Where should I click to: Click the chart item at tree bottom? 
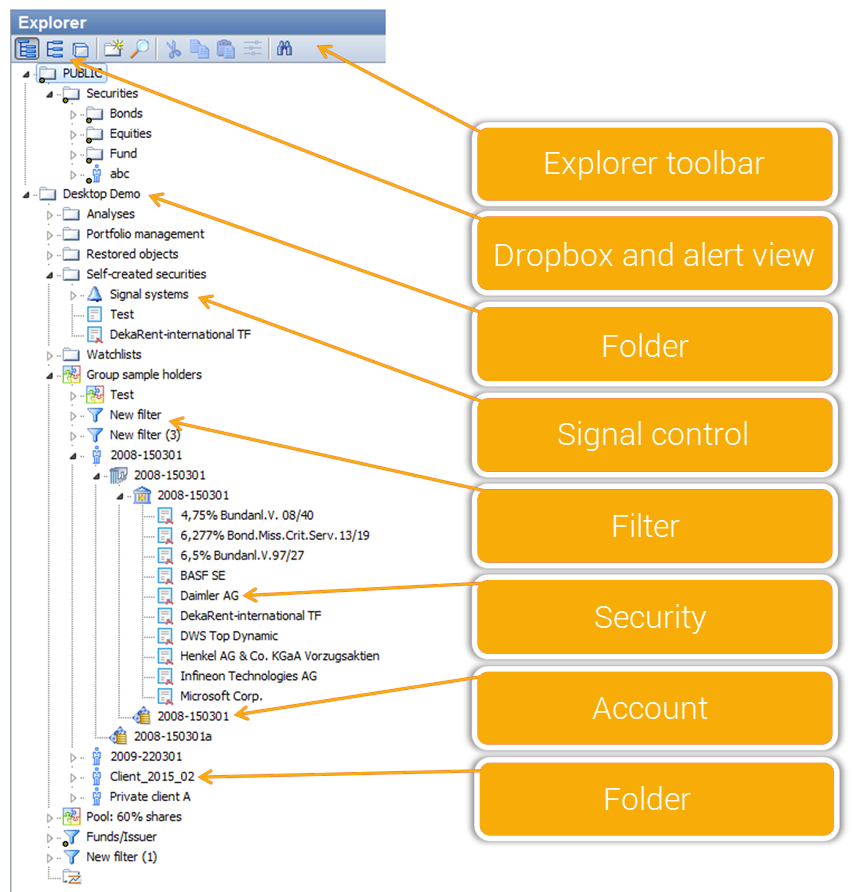coord(71,877)
